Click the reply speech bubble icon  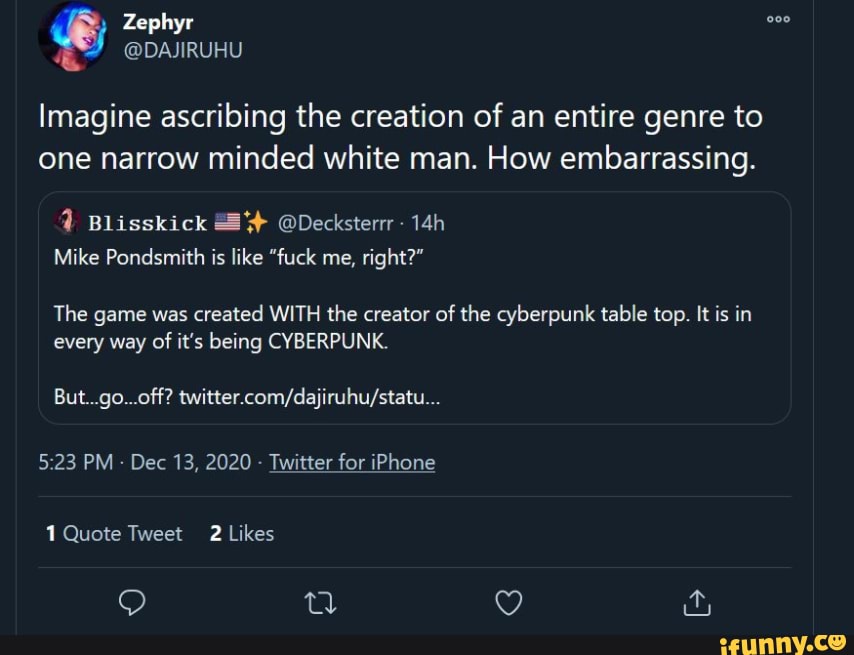(x=132, y=602)
